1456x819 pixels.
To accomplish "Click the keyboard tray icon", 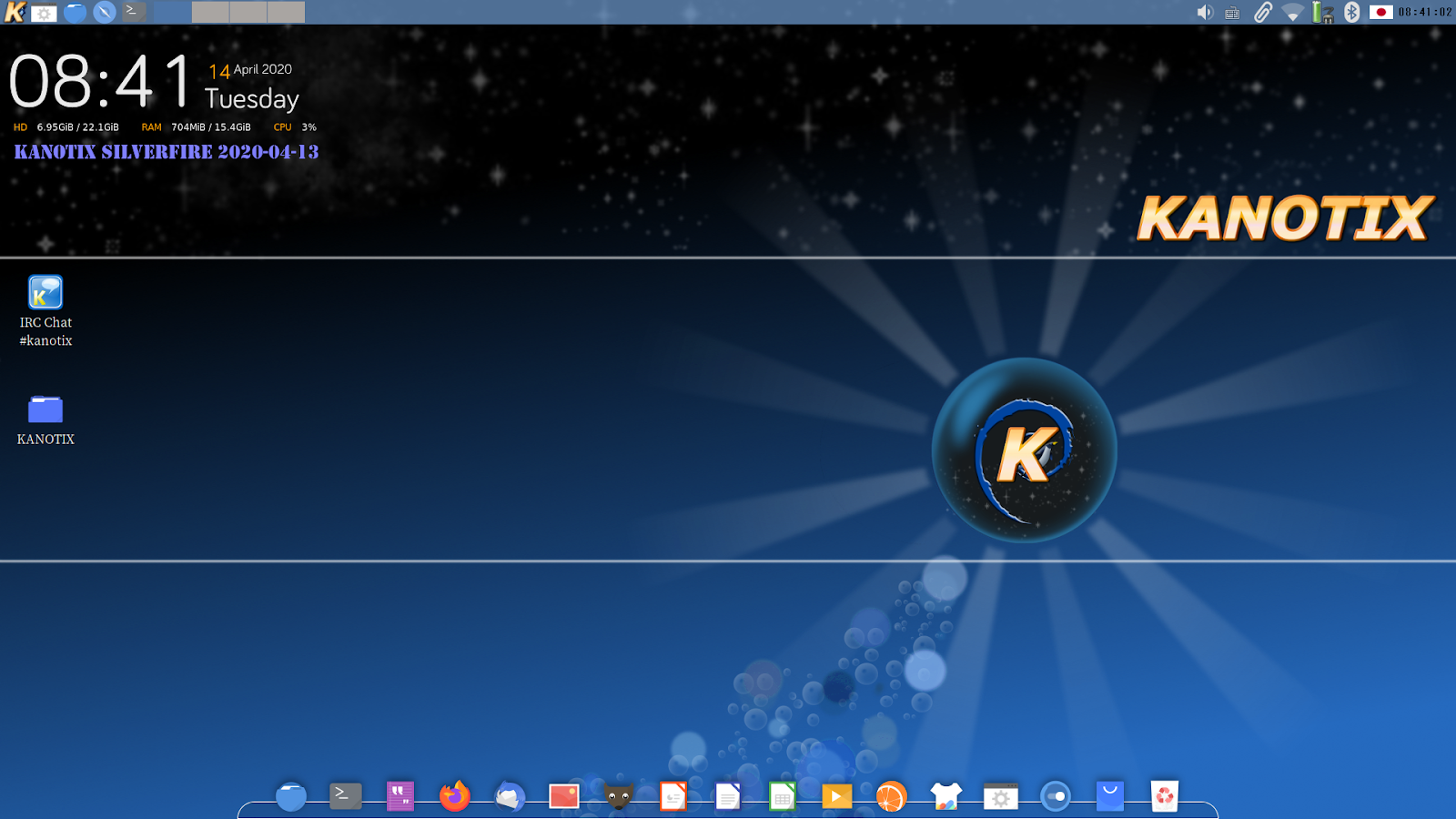I will (1232, 13).
